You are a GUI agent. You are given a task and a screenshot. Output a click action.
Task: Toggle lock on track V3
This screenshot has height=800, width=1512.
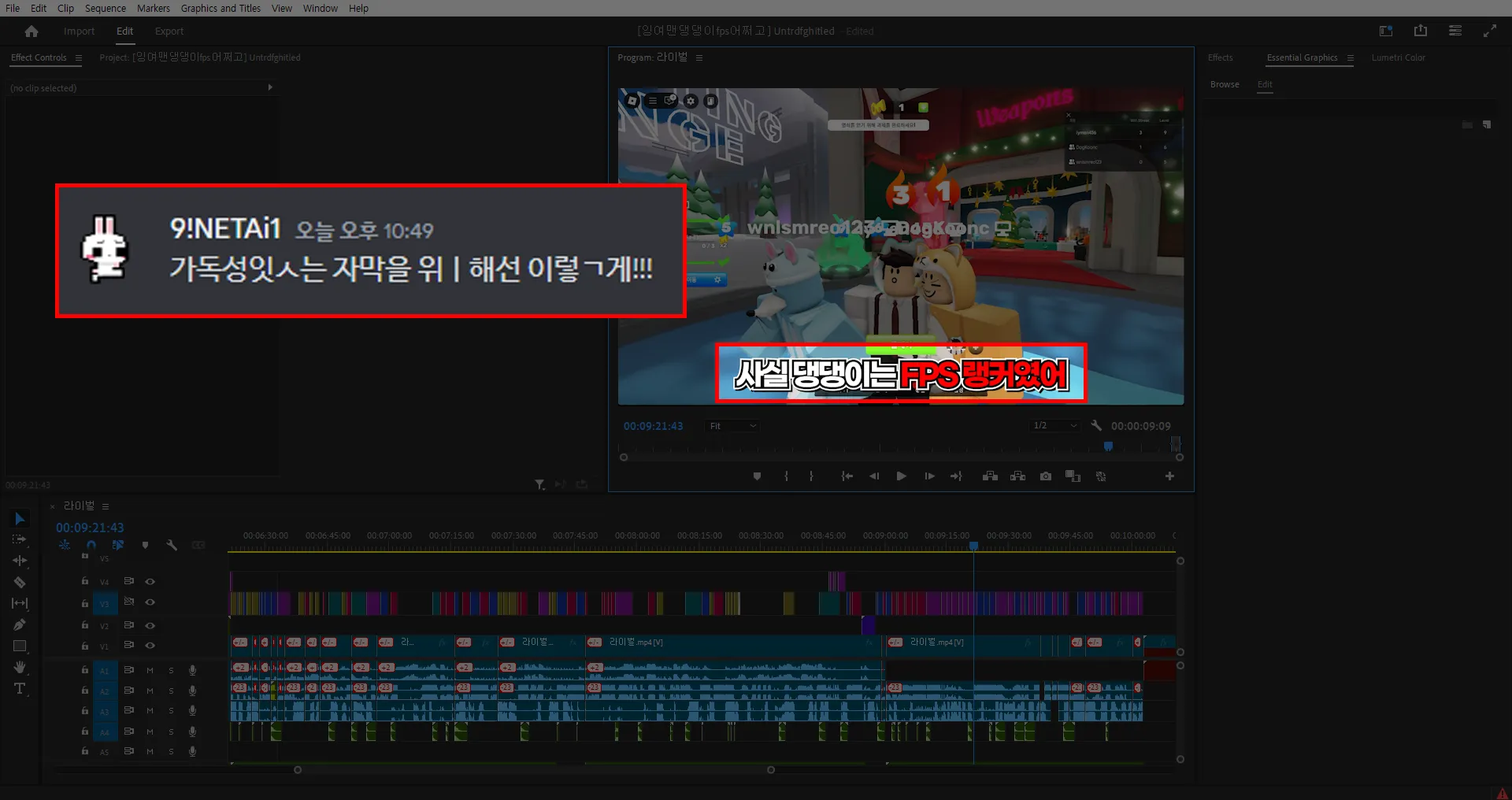[x=85, y=603]
